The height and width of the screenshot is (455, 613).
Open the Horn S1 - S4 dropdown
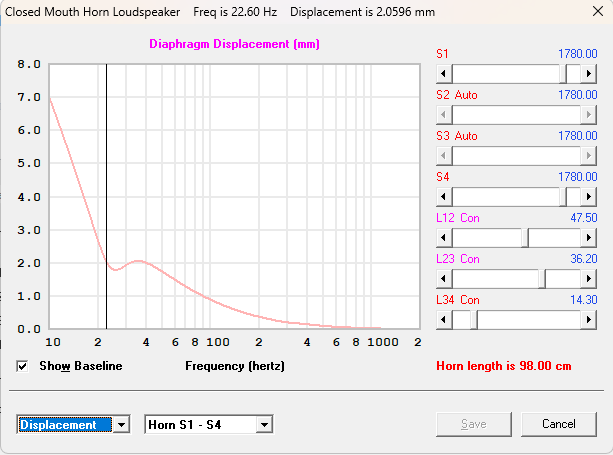pos(264,425)
